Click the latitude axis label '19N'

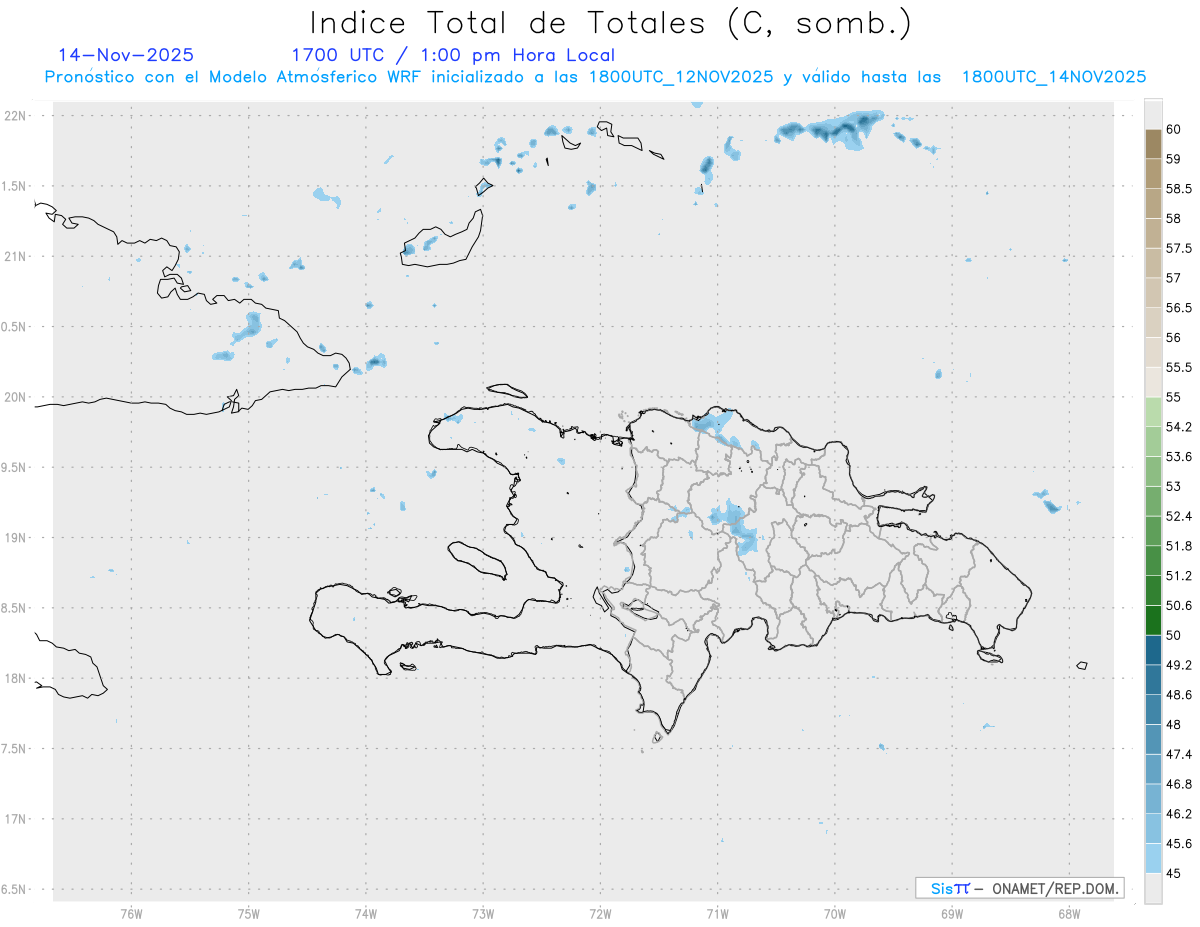(x=15, y=538)
